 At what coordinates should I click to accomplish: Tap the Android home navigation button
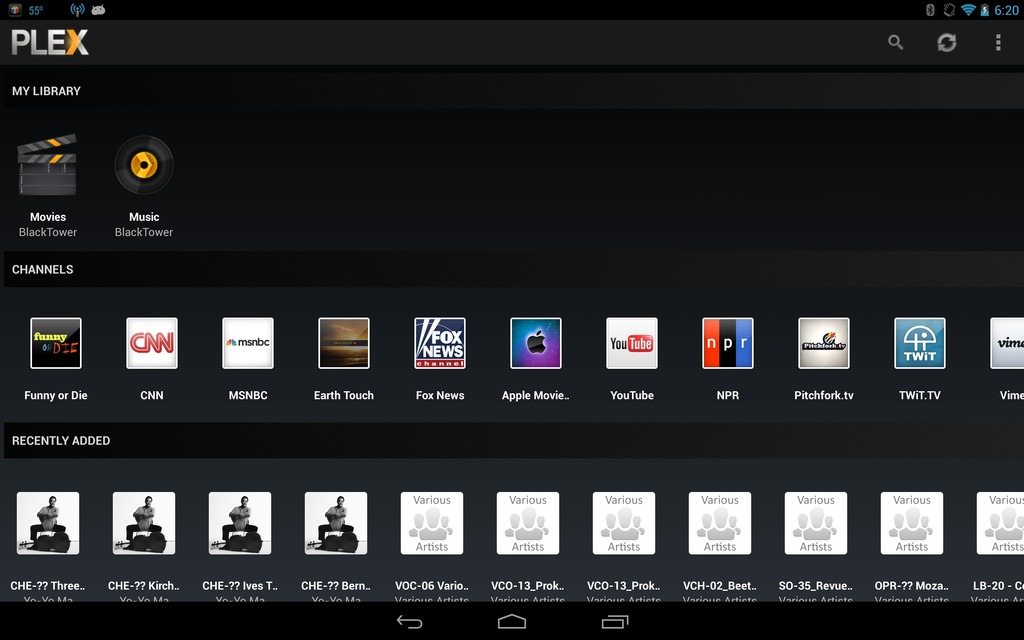click(x=512, y=622)
